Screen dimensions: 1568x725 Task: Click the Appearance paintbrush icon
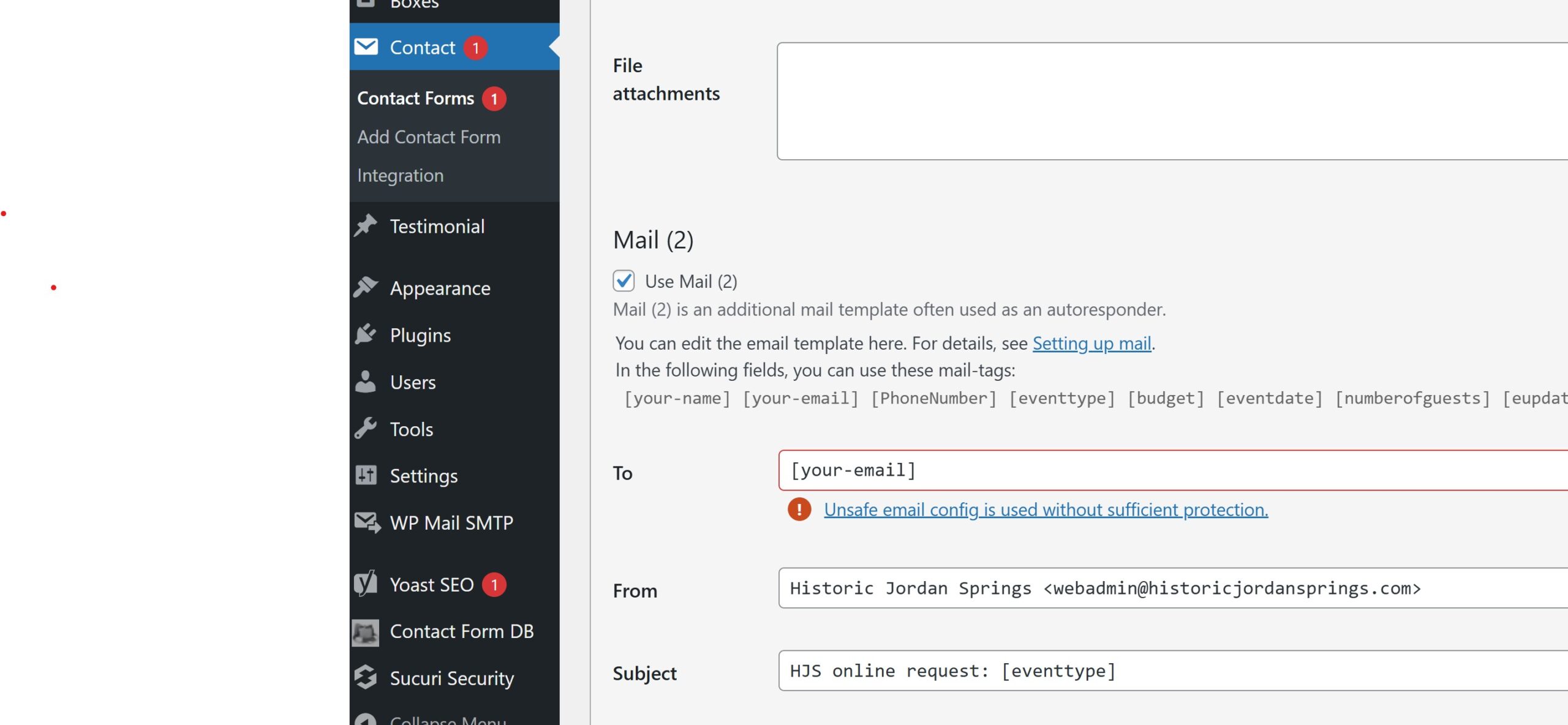coord(366,287)
